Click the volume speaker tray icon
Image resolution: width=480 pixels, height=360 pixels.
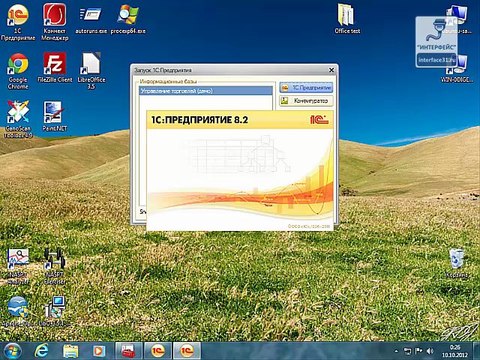pyautogui.click(x=430, y=351)
